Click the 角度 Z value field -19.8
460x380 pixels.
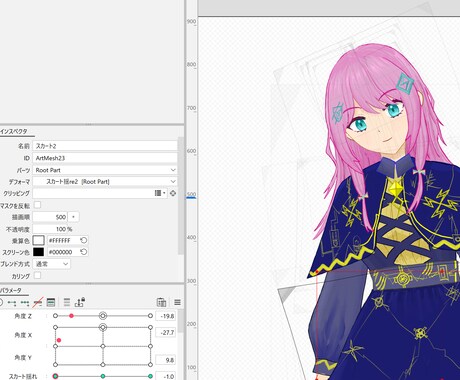tap(166, 316)
